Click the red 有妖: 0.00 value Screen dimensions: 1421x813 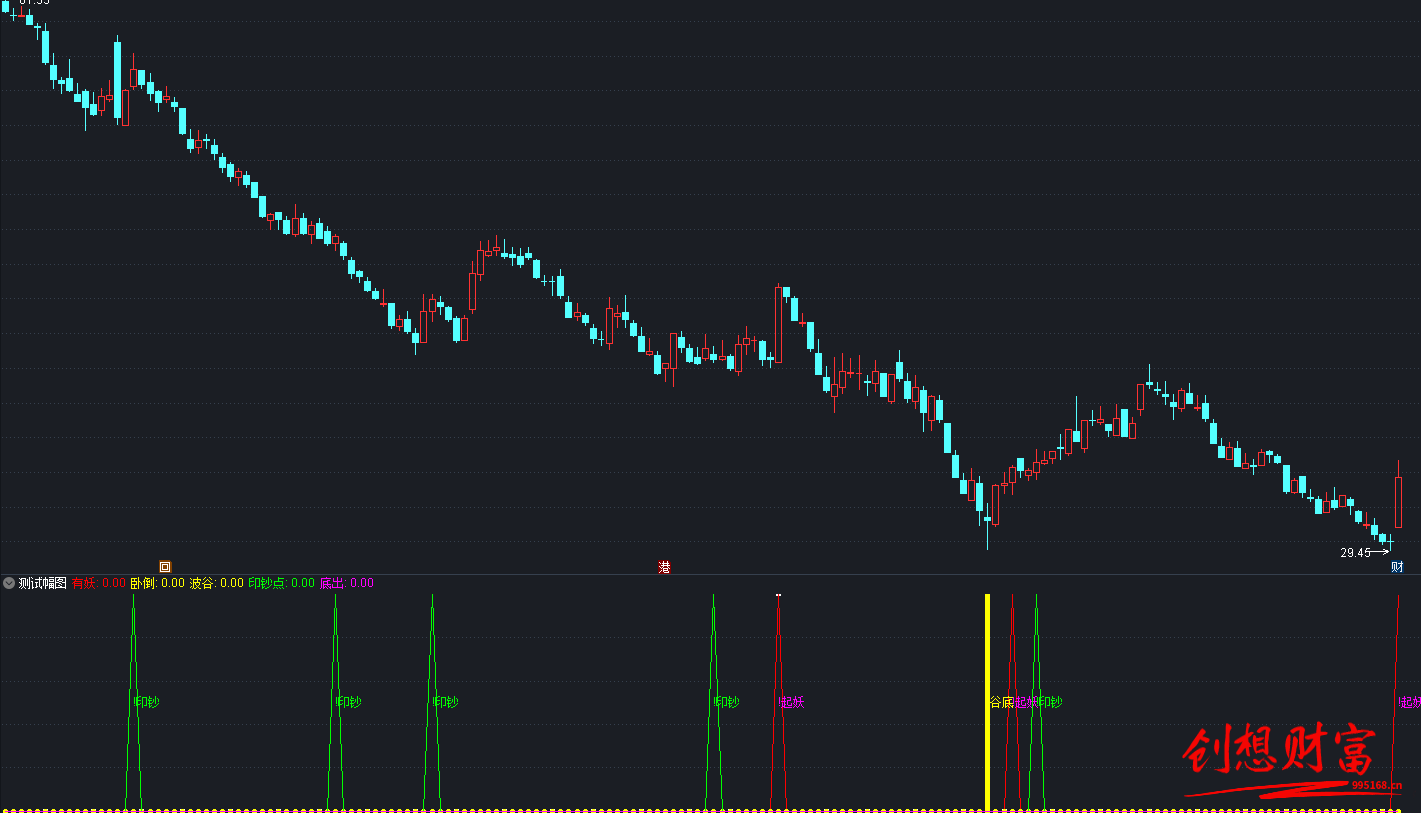coord(99,583)
